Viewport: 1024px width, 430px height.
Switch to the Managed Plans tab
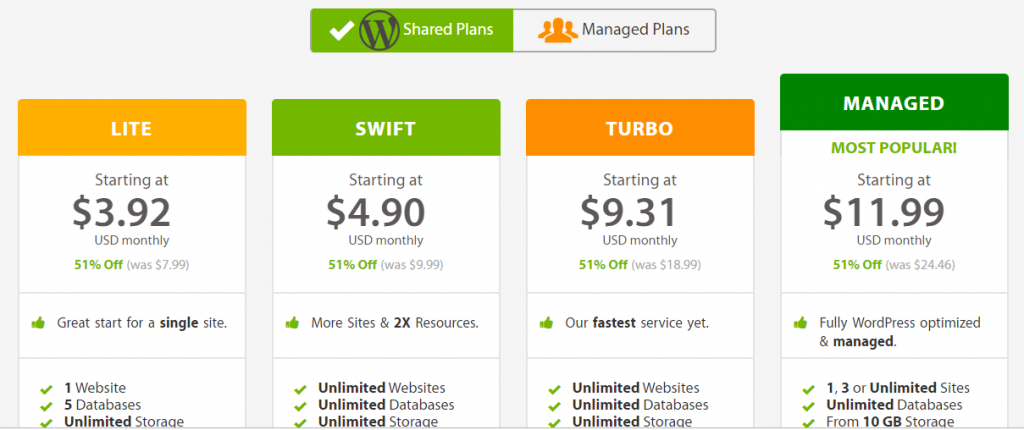(614, 30)
